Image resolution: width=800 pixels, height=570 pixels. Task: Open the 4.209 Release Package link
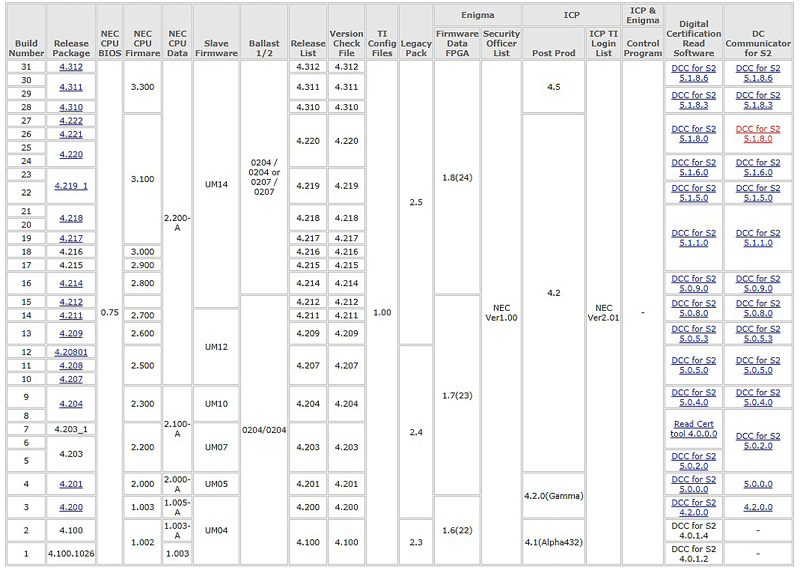71,334
